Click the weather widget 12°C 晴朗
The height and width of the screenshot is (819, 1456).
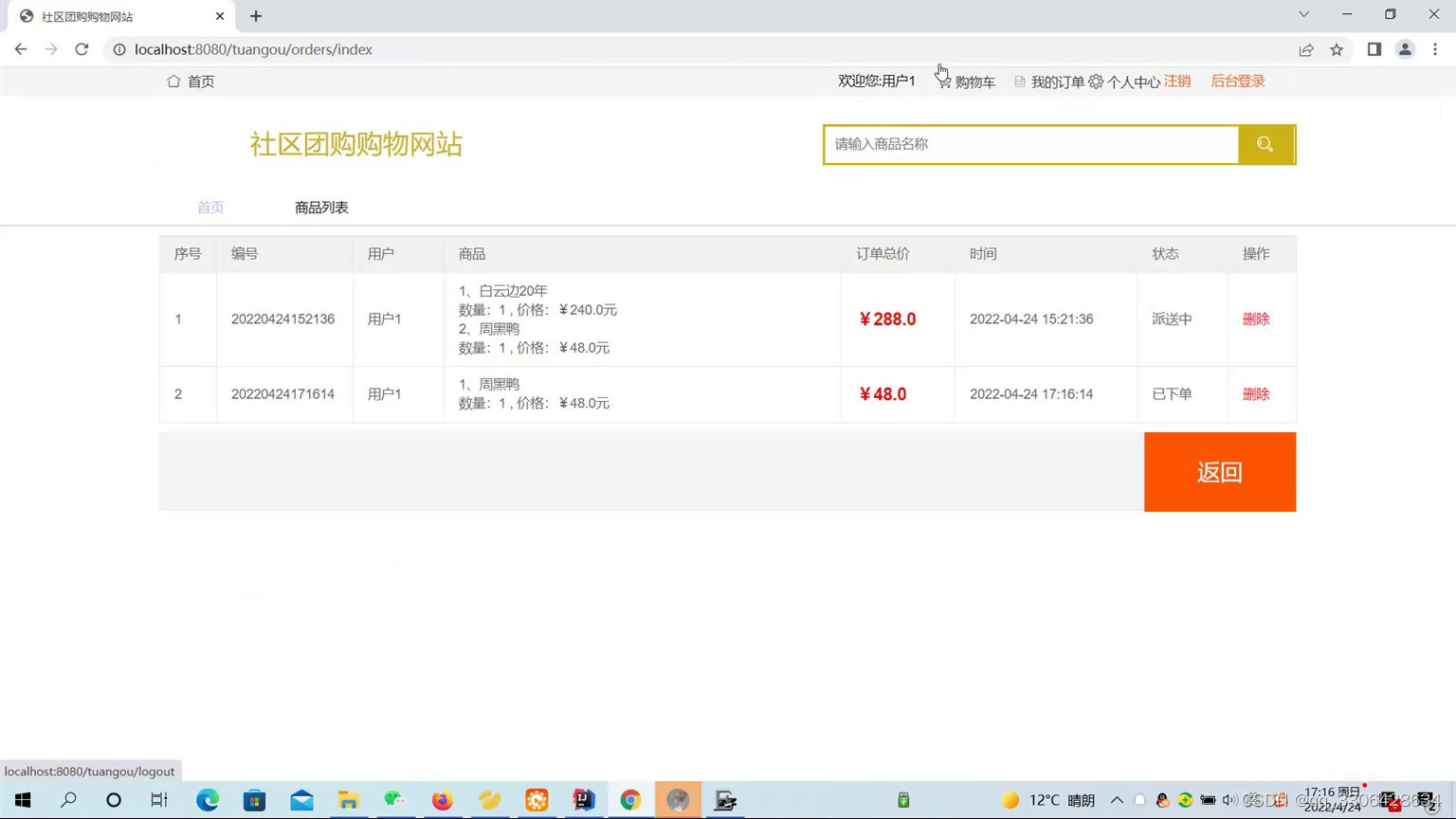coord(1048,800)
